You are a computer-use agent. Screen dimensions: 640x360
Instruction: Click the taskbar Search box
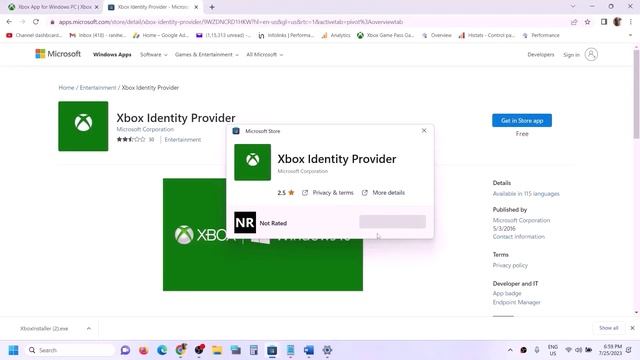70,350
